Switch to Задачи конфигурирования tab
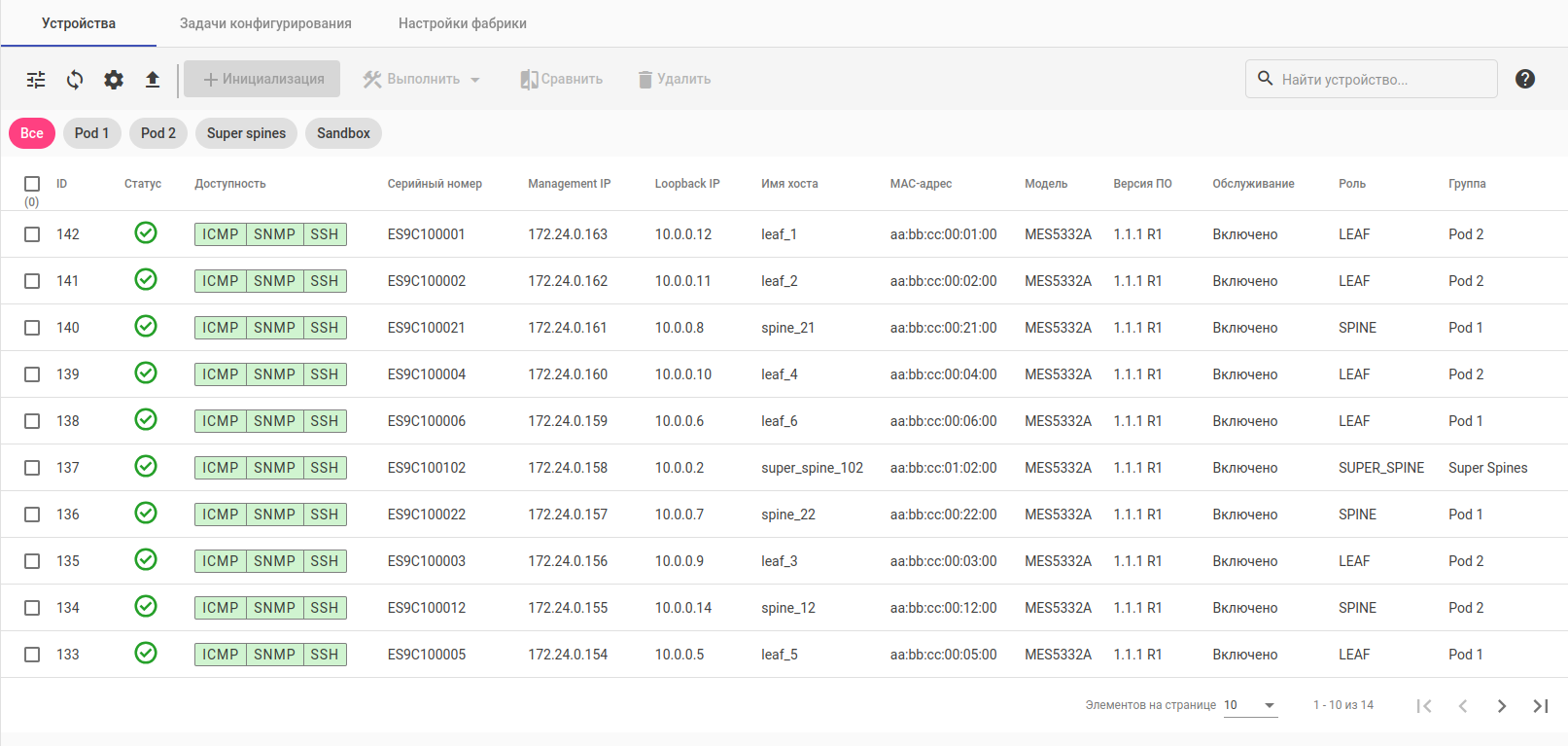The image size is (1568, 746). click(x=265, y=23)
